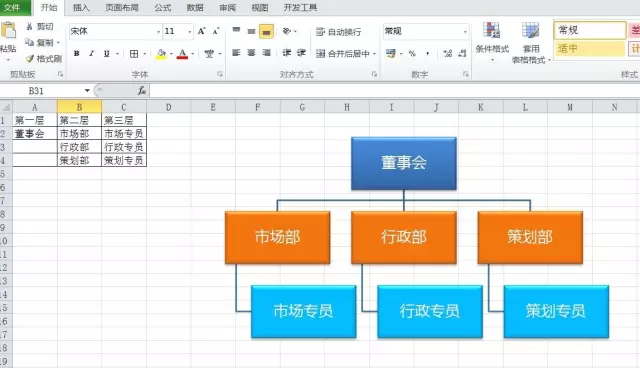
Task: Click the insert function fx icon
Action: pyautogui.click(x=142, y=91)
